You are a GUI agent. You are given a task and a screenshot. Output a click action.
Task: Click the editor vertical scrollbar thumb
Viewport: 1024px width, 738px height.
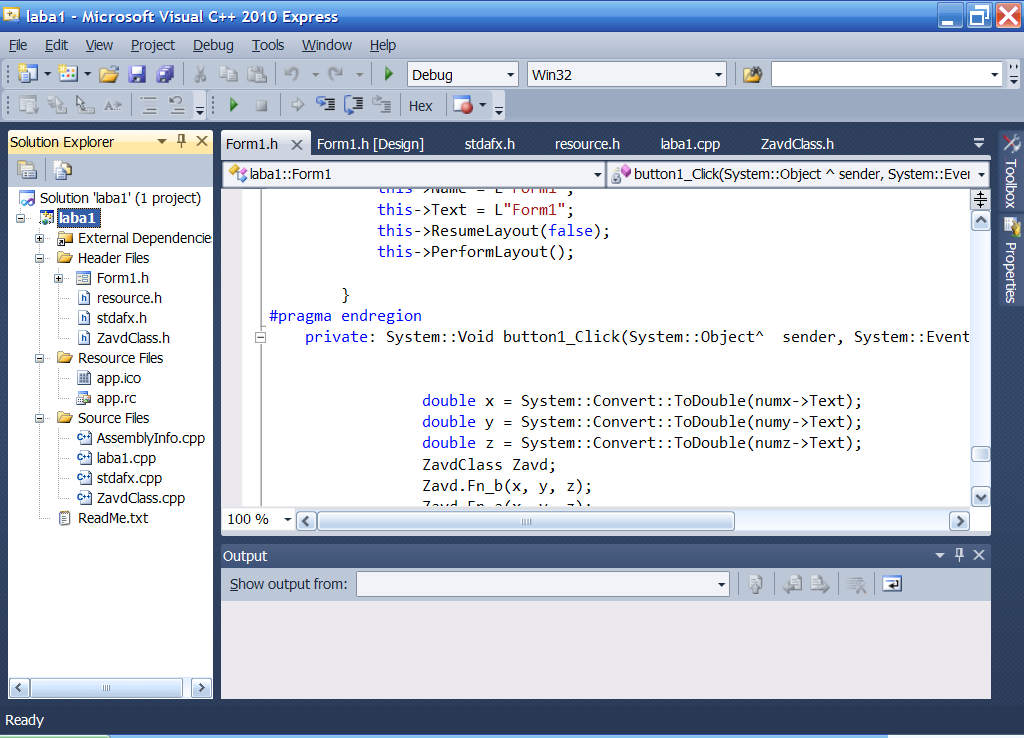pos(980,454)
